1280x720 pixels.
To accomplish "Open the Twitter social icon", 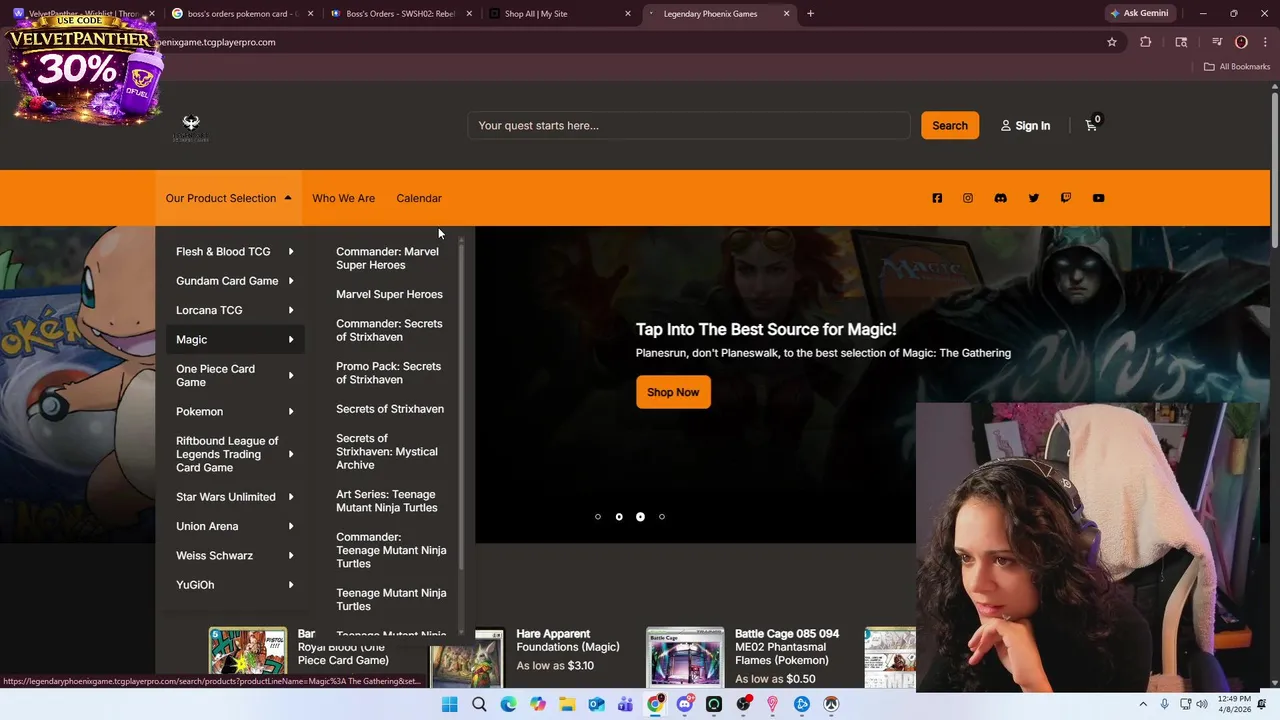I will click(x=1034, y=198).
